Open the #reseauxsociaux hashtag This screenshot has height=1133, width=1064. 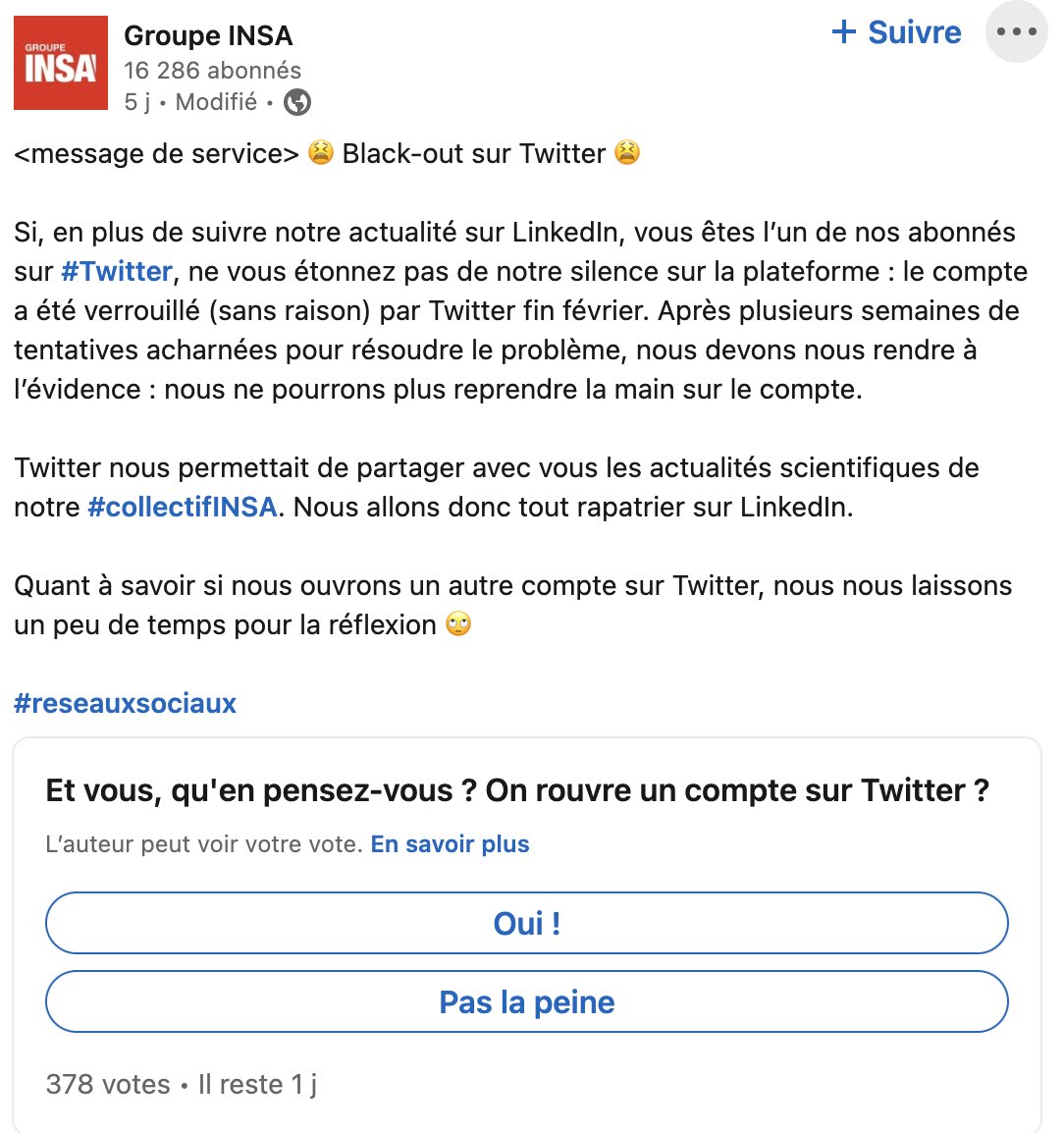tap(126, 703)
